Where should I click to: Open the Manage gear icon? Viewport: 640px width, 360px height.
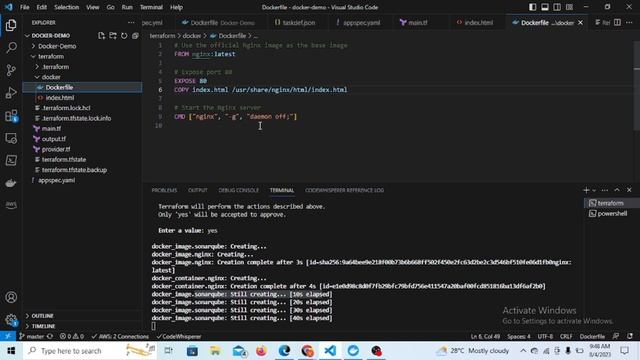point(11,320)
